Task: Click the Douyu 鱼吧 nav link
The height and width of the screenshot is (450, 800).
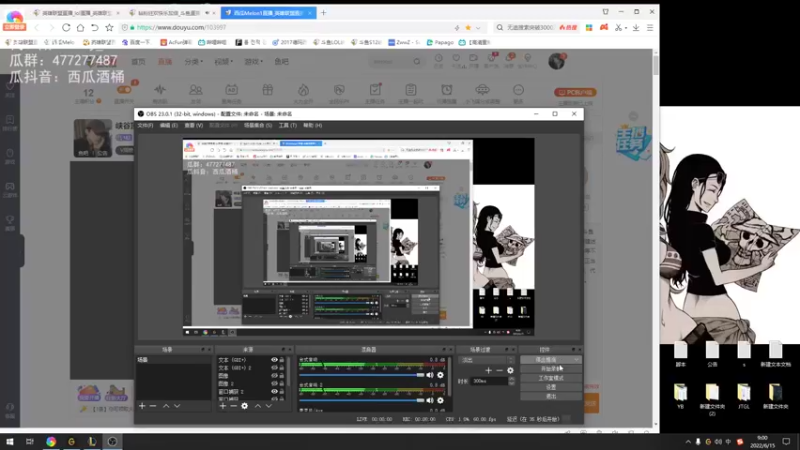Action: pos(282,62)
